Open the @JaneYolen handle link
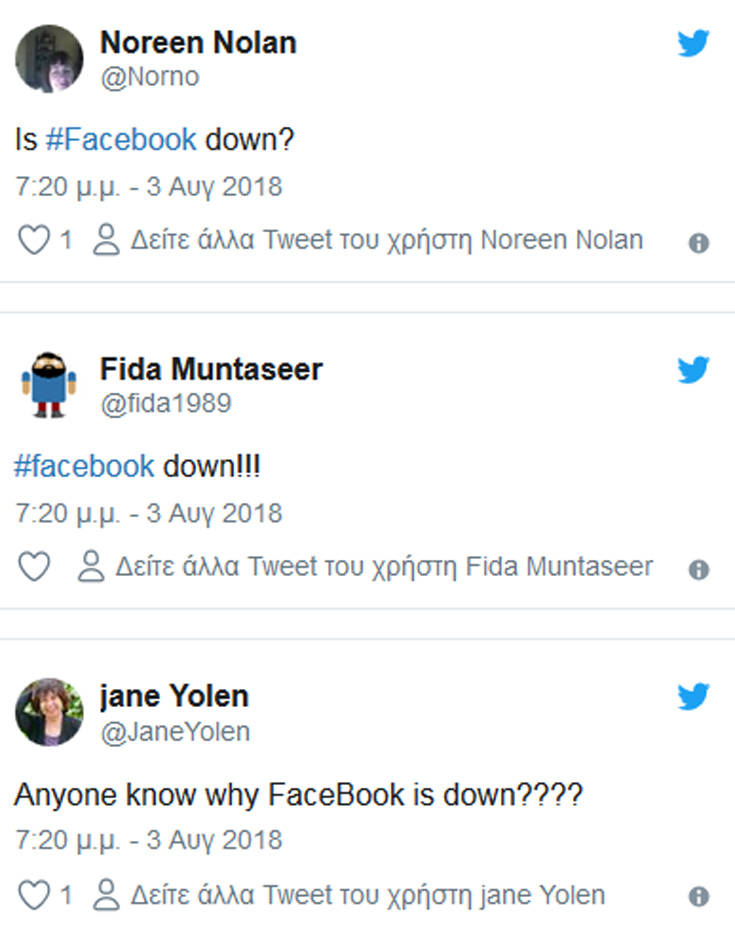The image size is (735, 925). point(175,732)
